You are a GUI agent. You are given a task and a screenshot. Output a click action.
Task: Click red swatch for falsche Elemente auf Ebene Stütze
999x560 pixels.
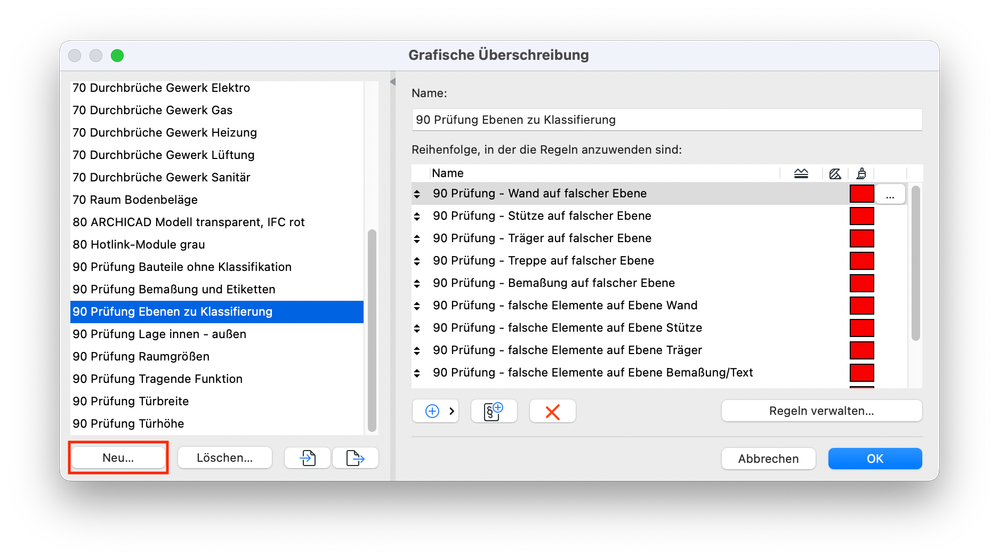pos(861,328)
